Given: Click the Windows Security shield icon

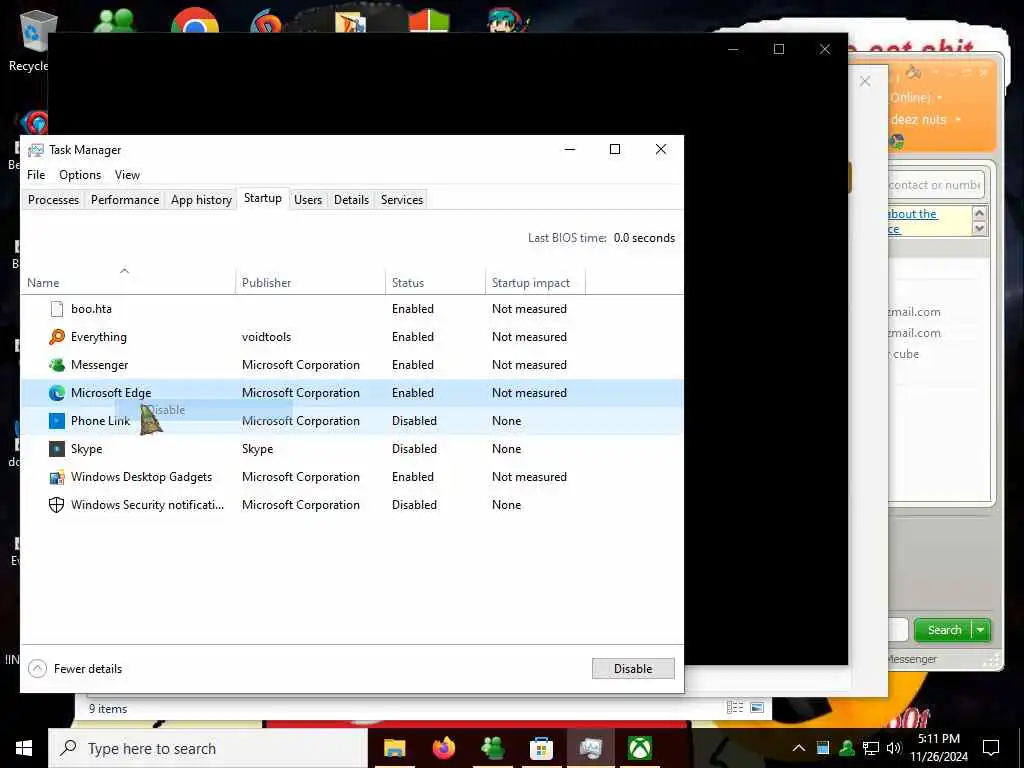Looking at the screenshot, I should click(x=57, y=505).
